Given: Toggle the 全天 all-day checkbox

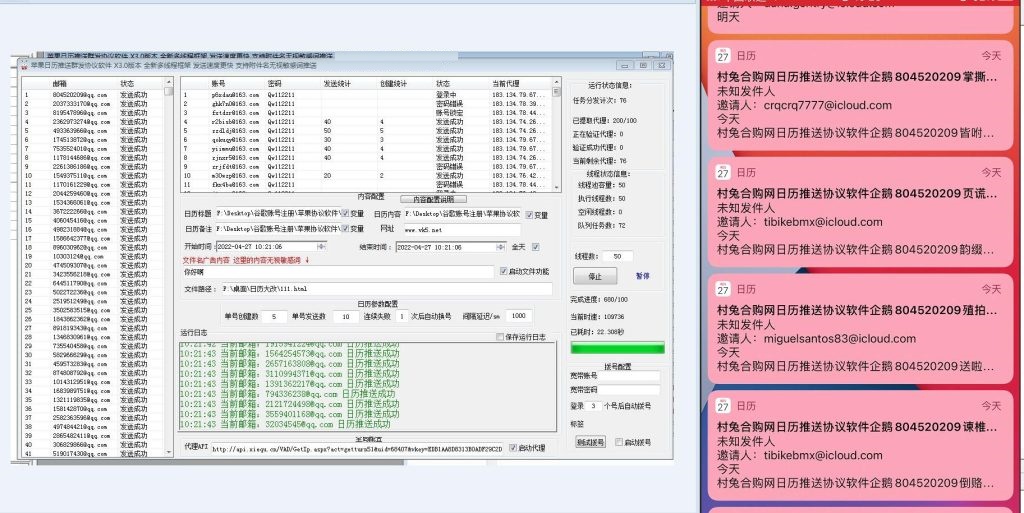Looking at the screenshot, I should point(536,247).
